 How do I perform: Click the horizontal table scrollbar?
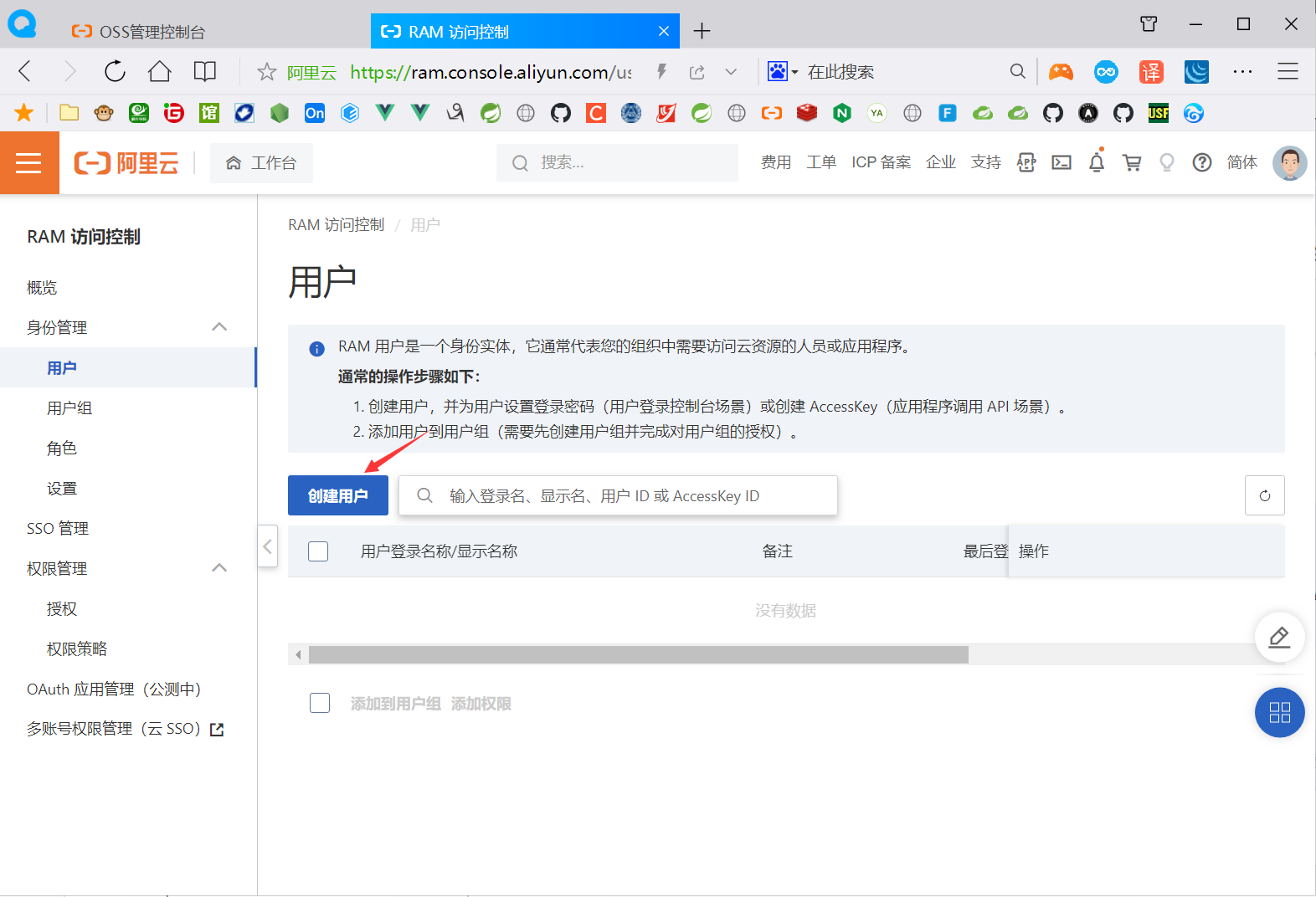pyautogui.click(x=638, y=654)
